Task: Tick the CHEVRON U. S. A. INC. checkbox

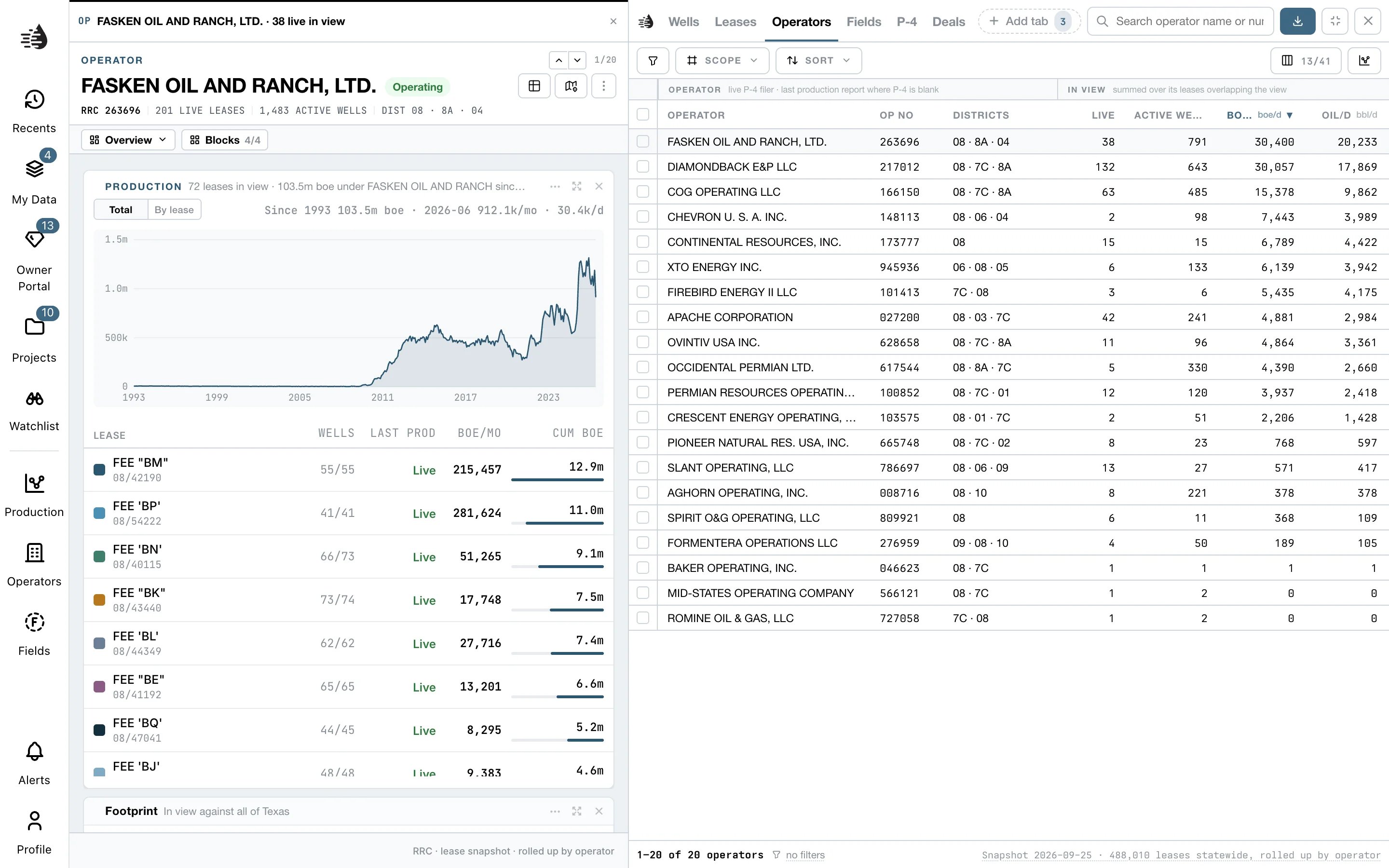Action: tap(643, 217)
